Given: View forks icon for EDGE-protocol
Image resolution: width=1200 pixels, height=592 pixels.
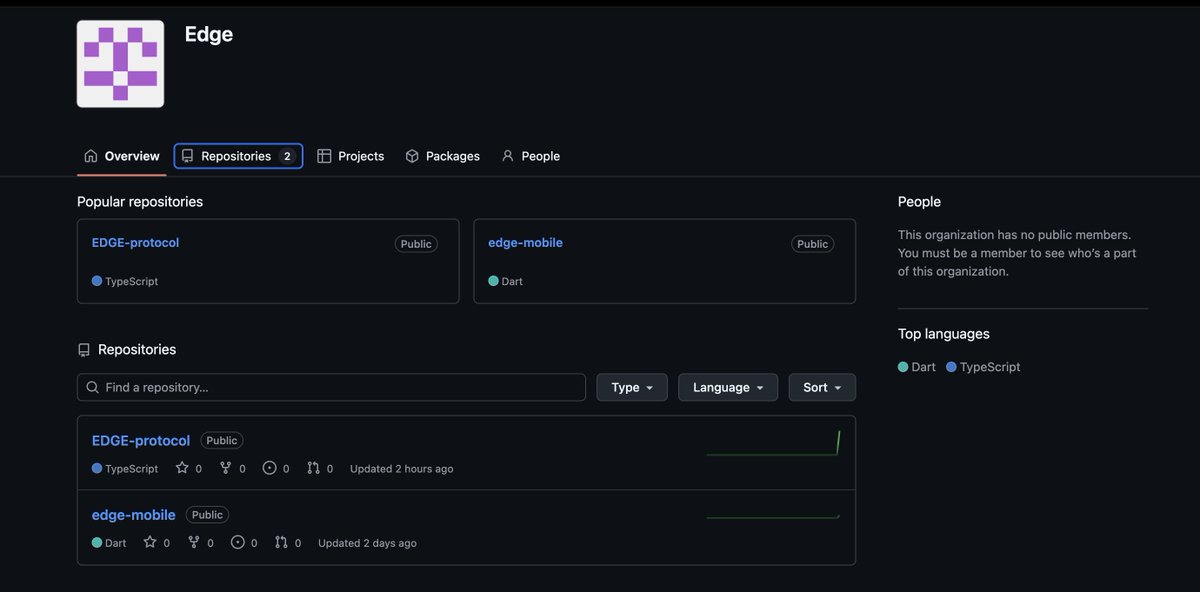Looking at the screenshot, I should [225, 468].
